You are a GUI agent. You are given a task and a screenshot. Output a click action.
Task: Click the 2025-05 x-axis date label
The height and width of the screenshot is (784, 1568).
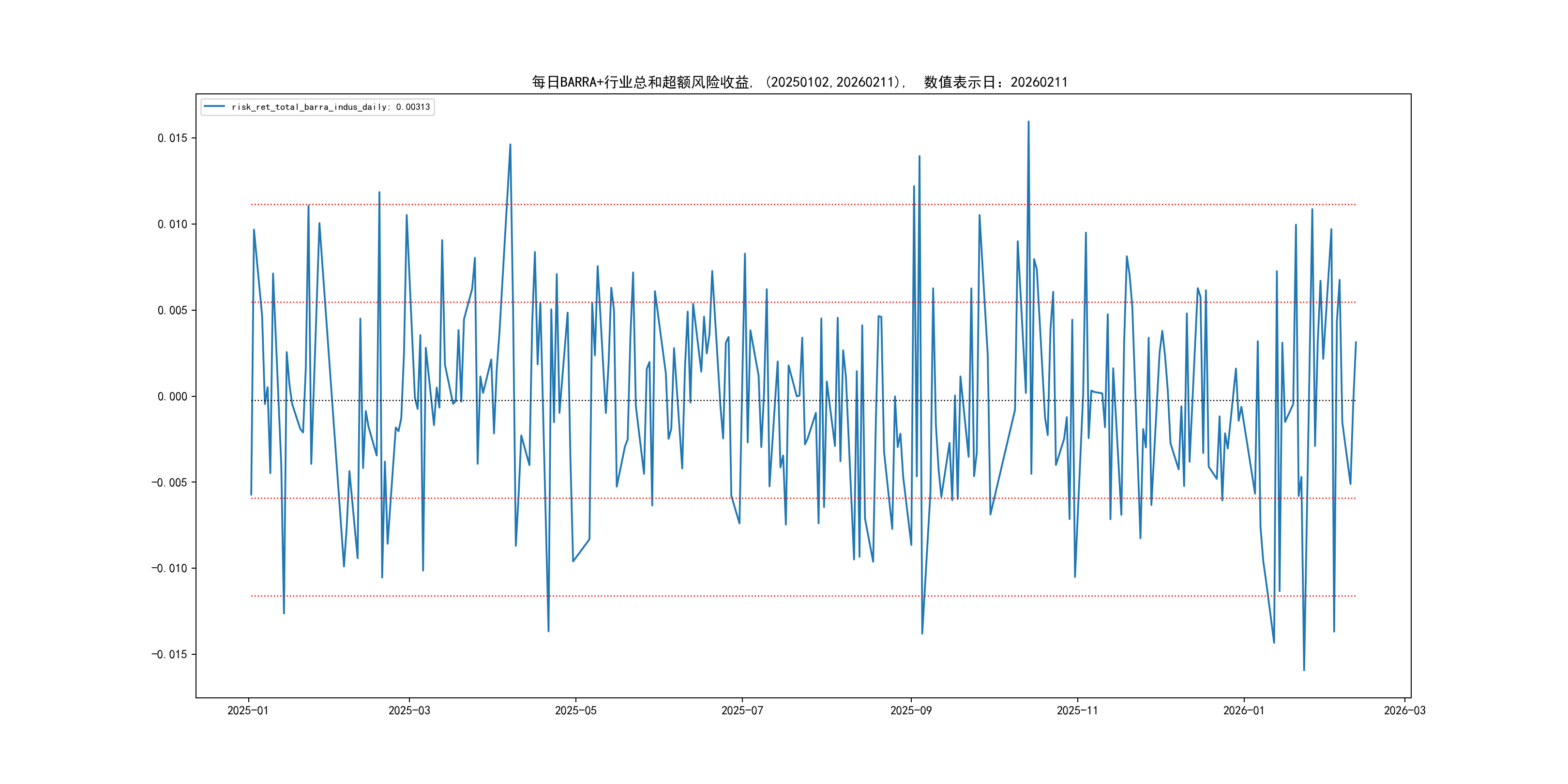[x=575, y=710]
